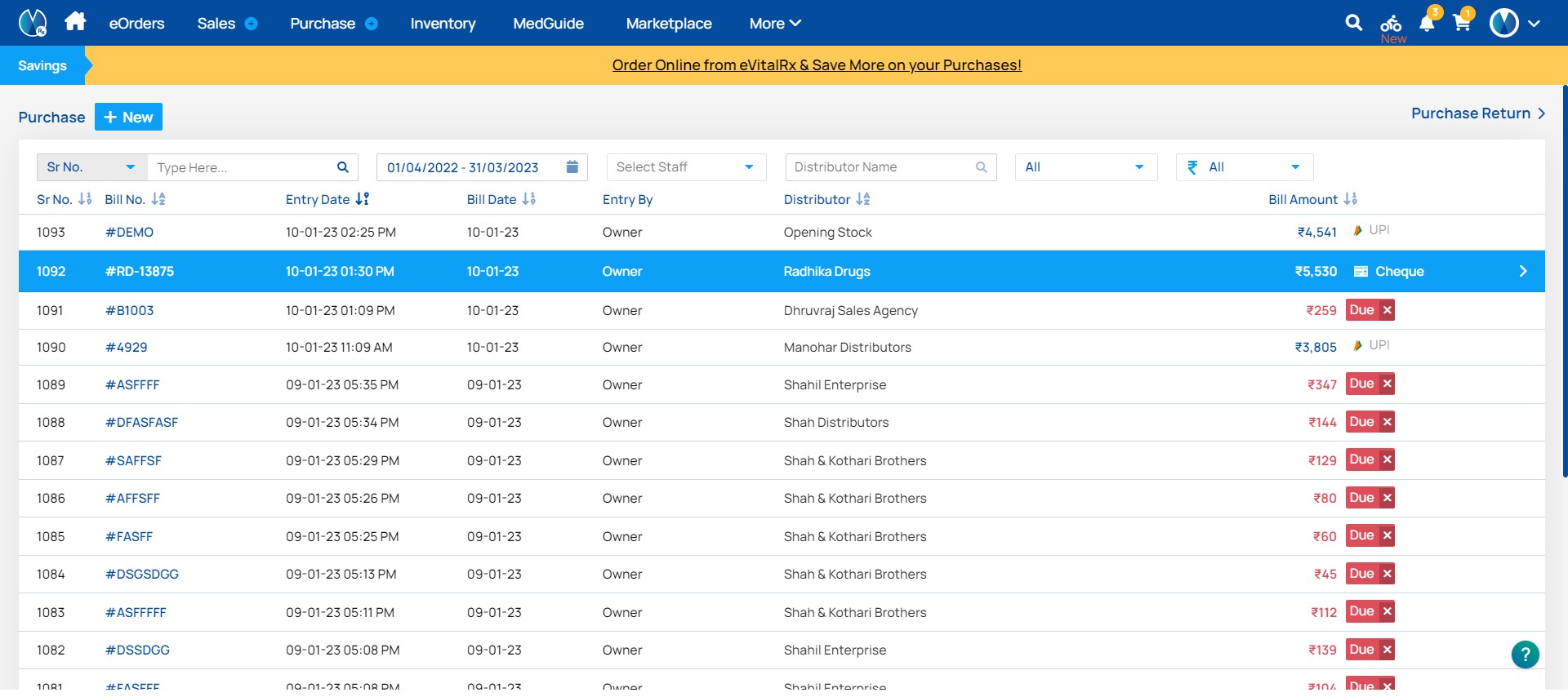Focus the Type Here search field
This screenshot has width=1568, height=697.
(241, 167)
